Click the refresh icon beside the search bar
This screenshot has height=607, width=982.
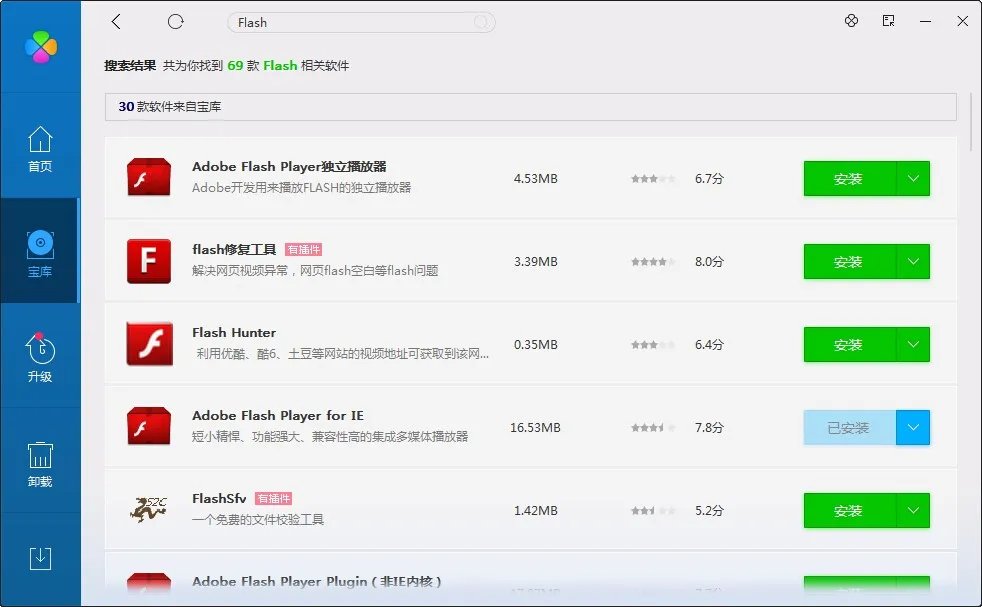176,21
